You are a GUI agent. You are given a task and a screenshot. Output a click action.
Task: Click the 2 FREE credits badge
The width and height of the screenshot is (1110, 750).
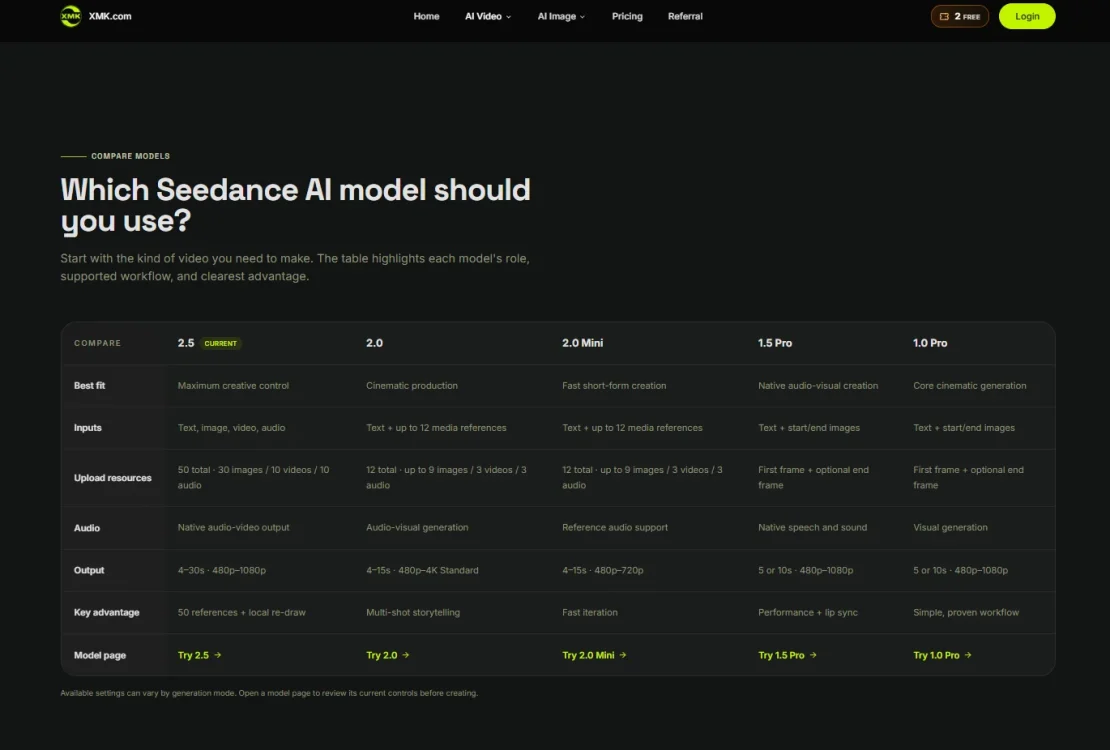point(959,16)
